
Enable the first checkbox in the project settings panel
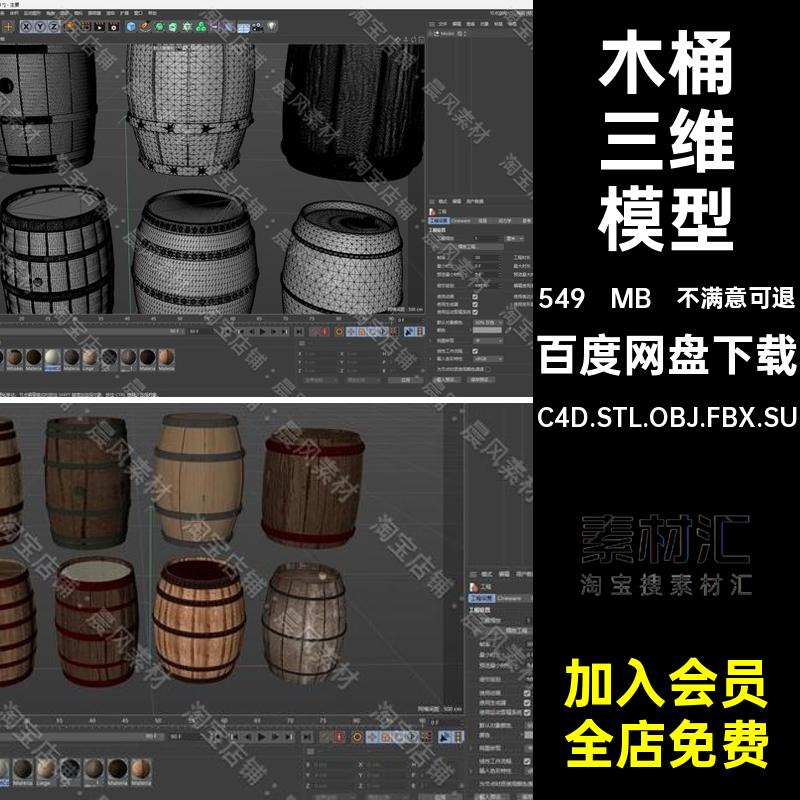tap(474, 295)
